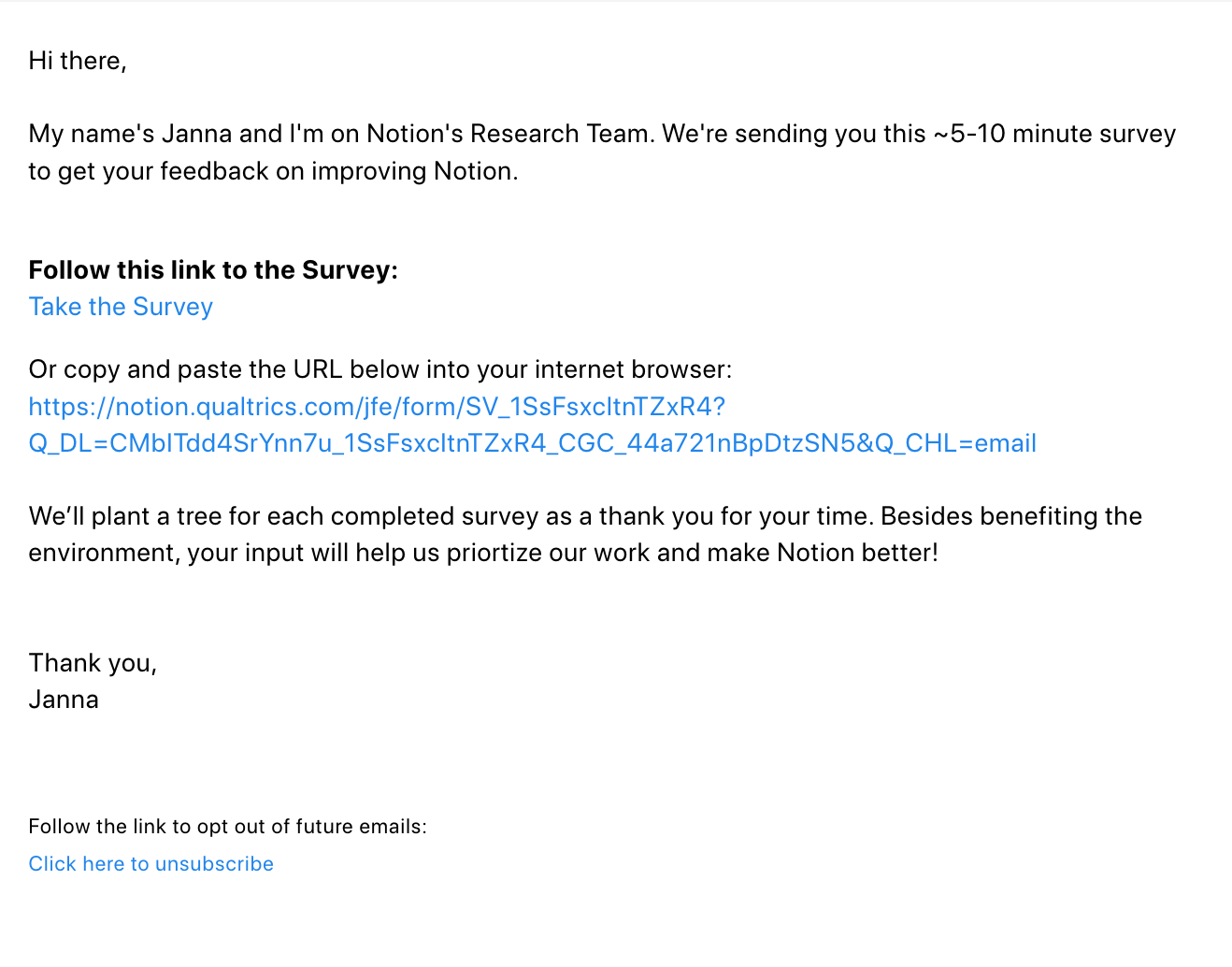Unsubscribe from future Notion emails

coord(150,863)
